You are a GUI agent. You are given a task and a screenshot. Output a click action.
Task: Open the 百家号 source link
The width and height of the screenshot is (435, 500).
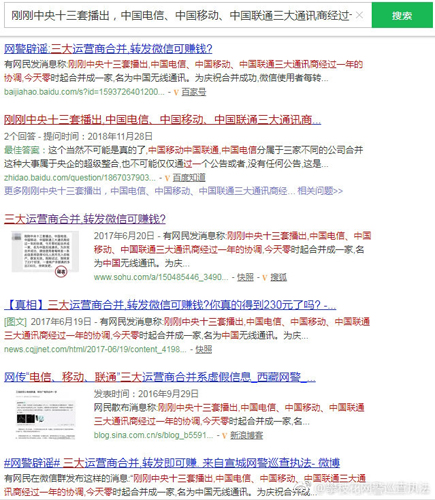click(194, 92)
